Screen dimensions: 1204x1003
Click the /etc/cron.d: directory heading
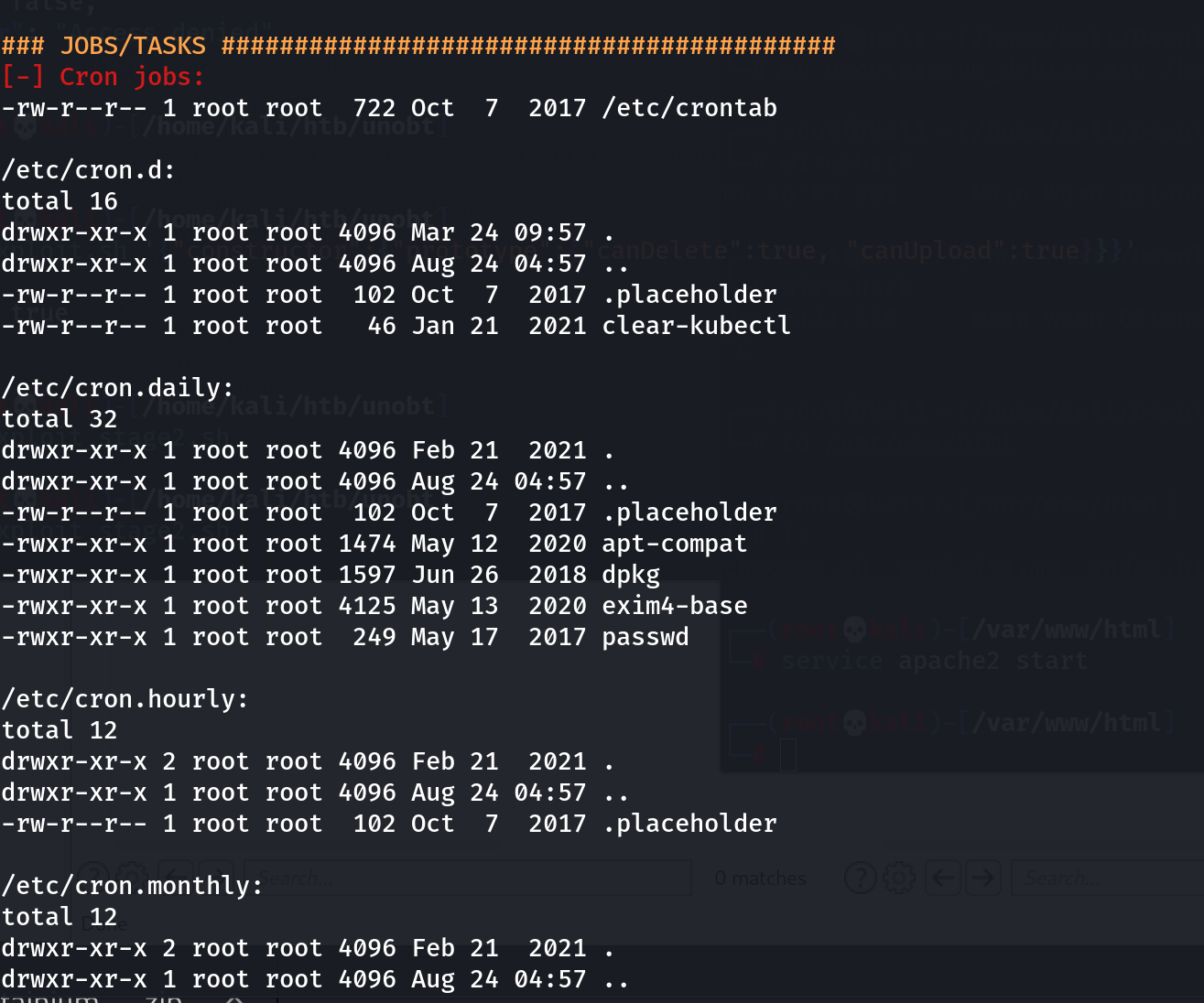88,170
